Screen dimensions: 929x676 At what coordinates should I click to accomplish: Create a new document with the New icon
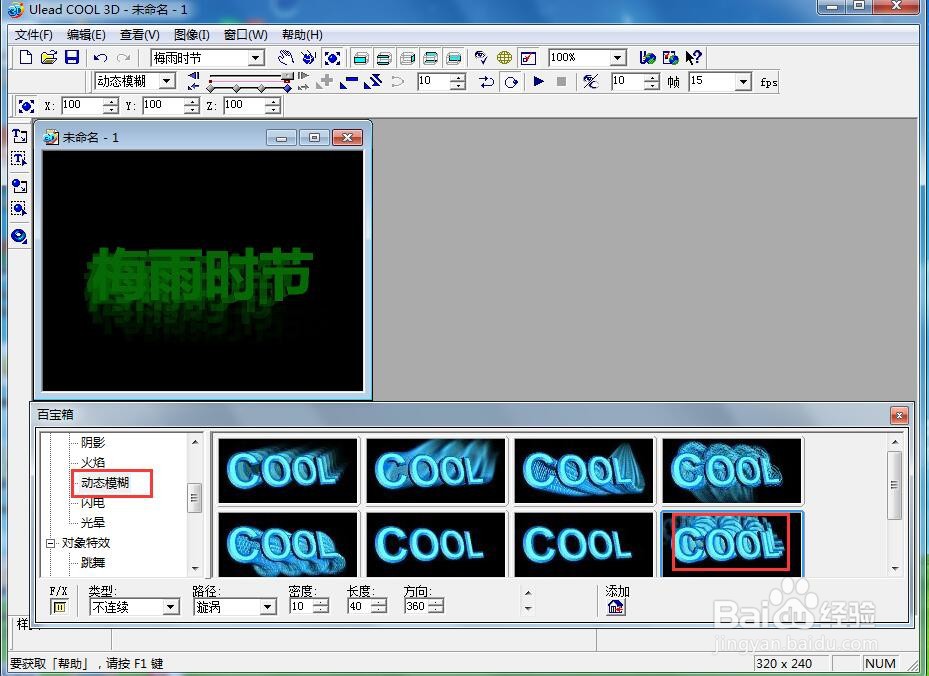[25, 57]
